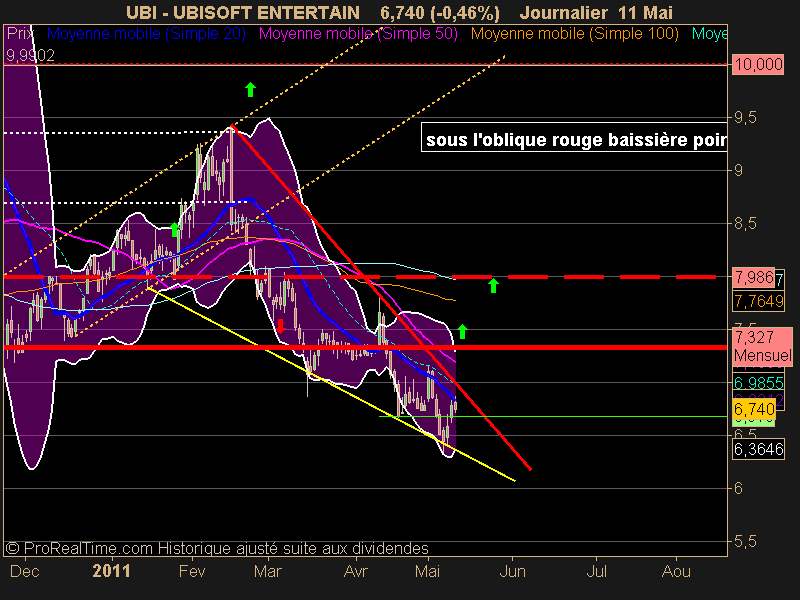The height and width of the screenshot is (600, 800).
Task: Click the cyan "6,9855" price label
Action: click(x=759, y=382)
